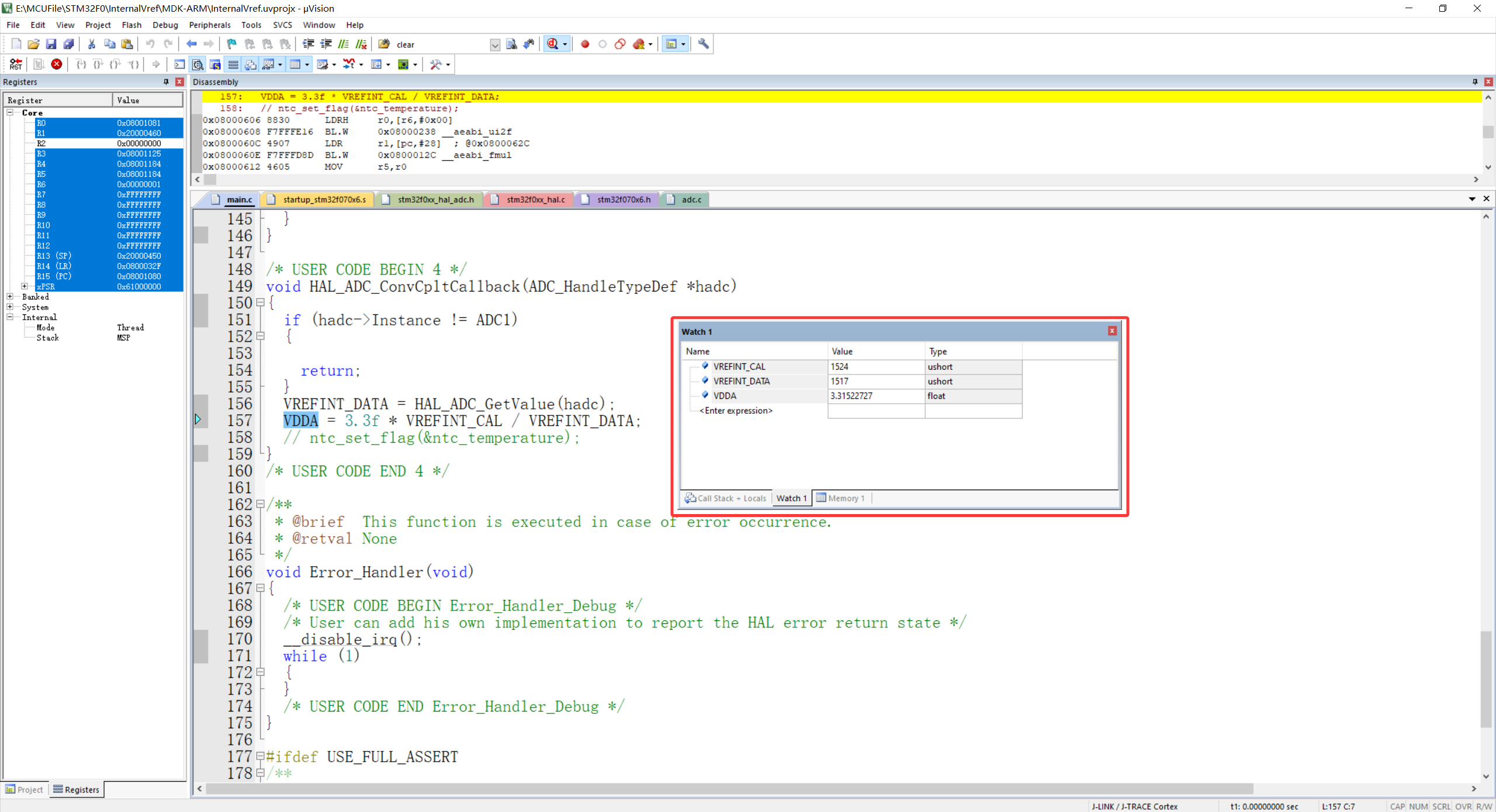Click the Toggle Bookmark flag icon
The image size is (1496, 812).
(x=232, y=44)
